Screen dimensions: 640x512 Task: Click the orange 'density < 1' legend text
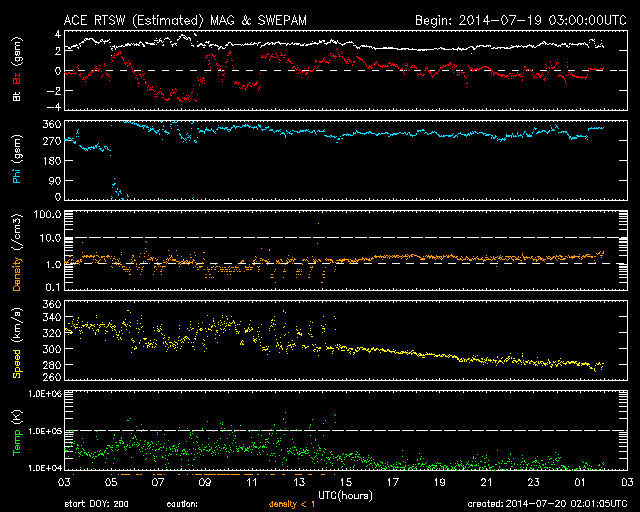[288, 504]
